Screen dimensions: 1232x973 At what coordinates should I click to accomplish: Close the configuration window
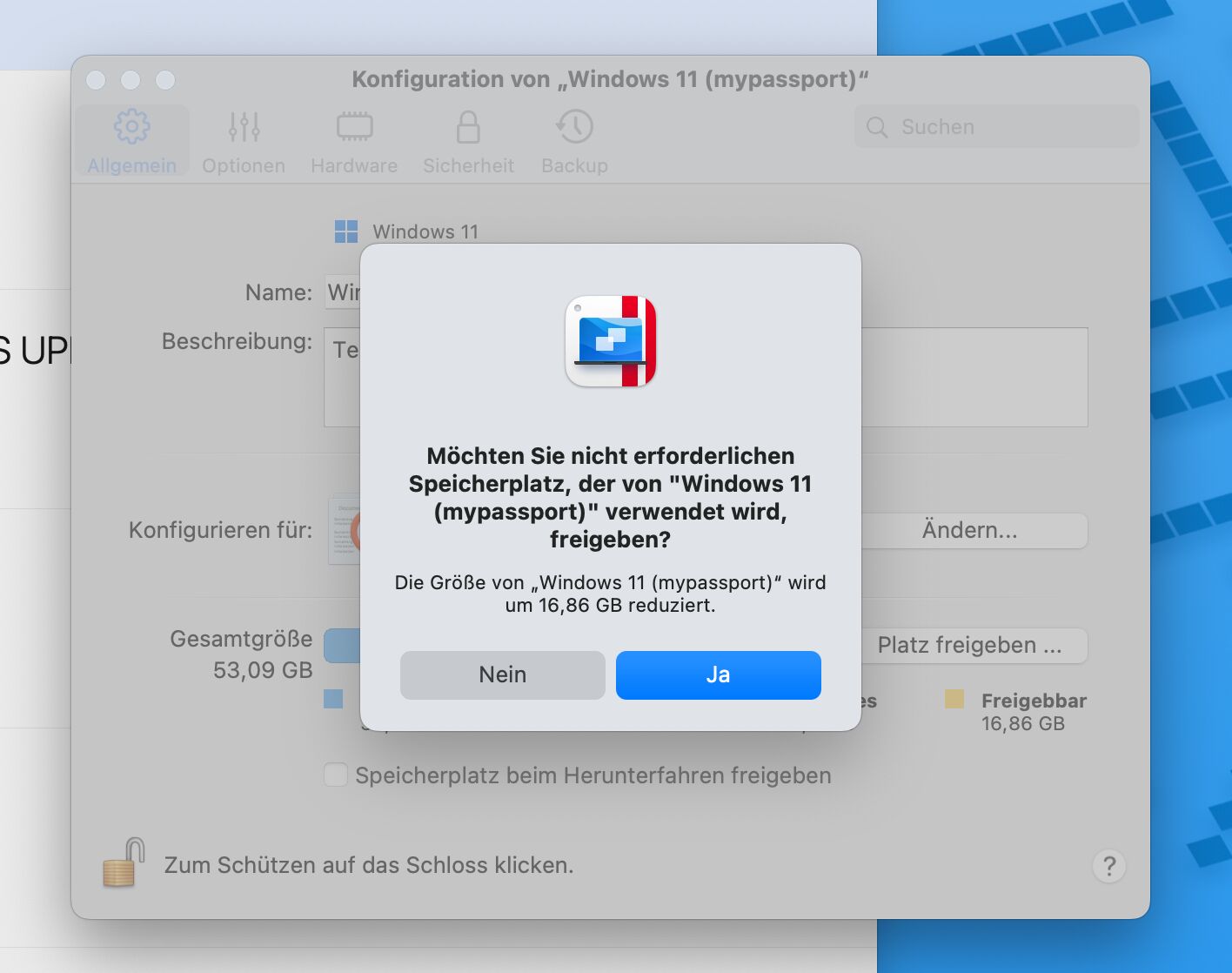click(x=97, y=80)
